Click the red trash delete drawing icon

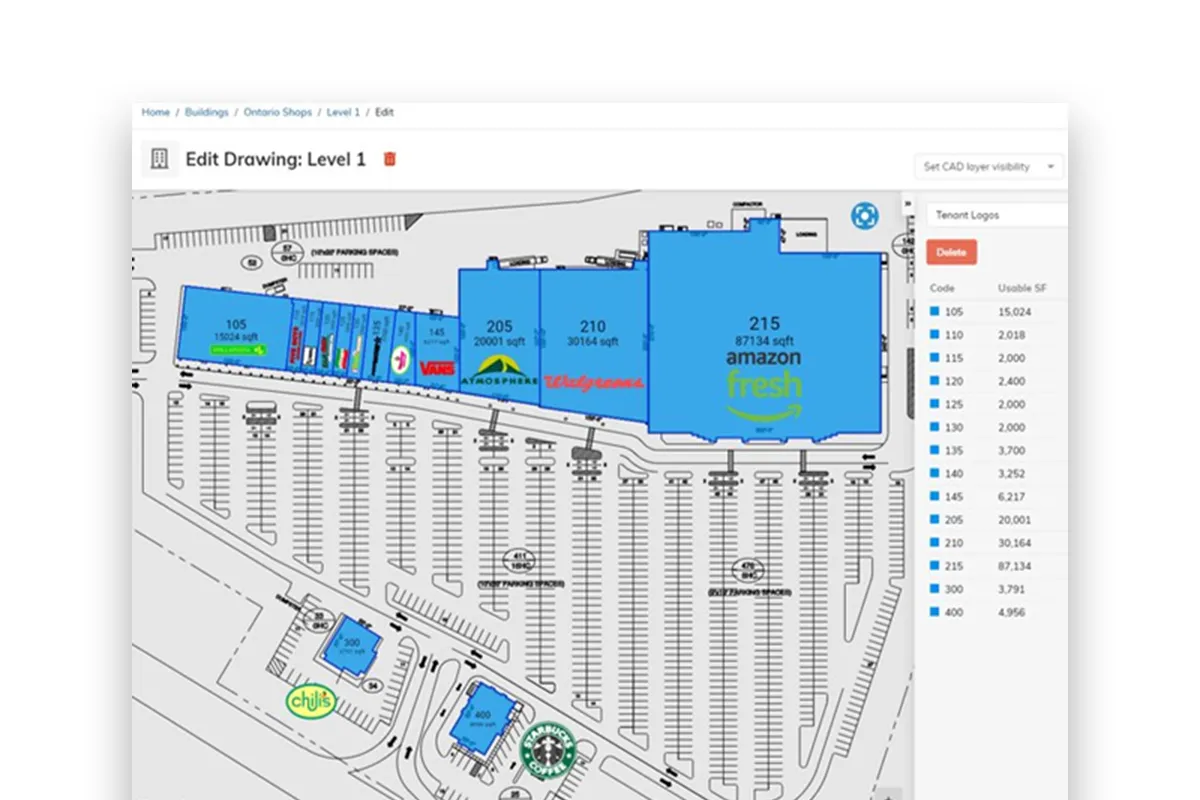(391, 159)
